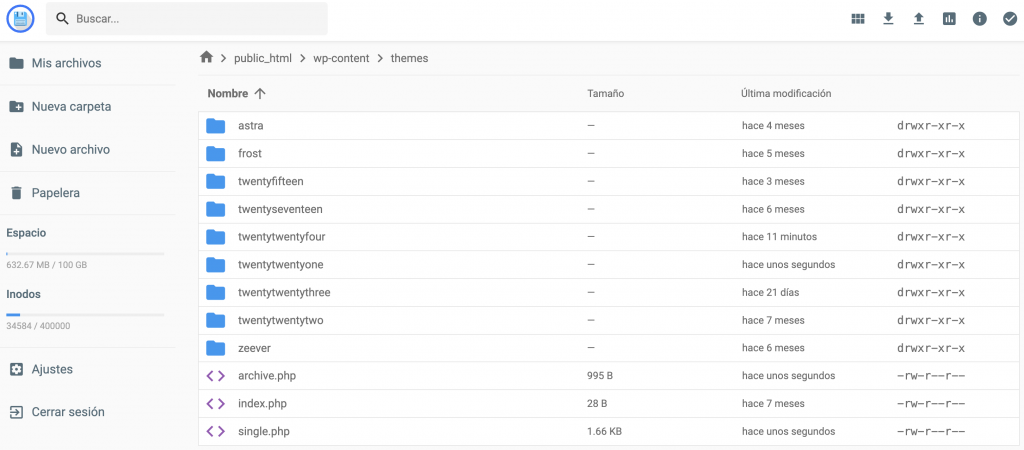The height and width of the screenshot is (450, 1024).
Task: Click the Buscar search field
Action: (190, 19)
